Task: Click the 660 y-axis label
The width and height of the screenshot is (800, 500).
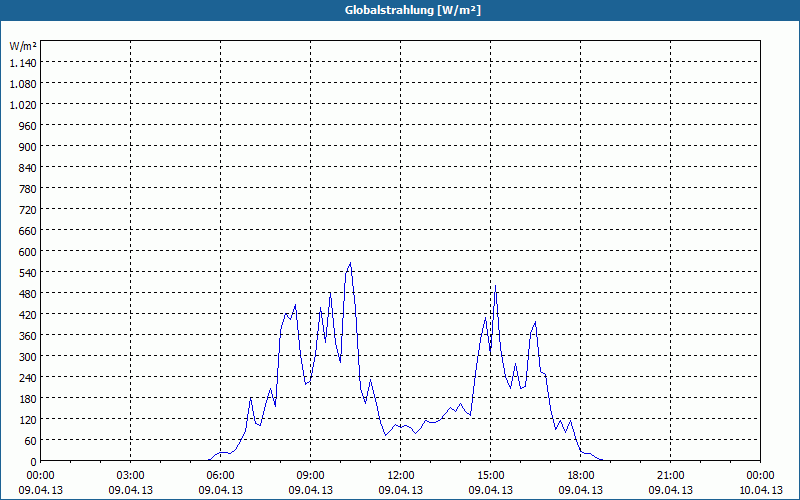Action: click(x=28, y=231)
